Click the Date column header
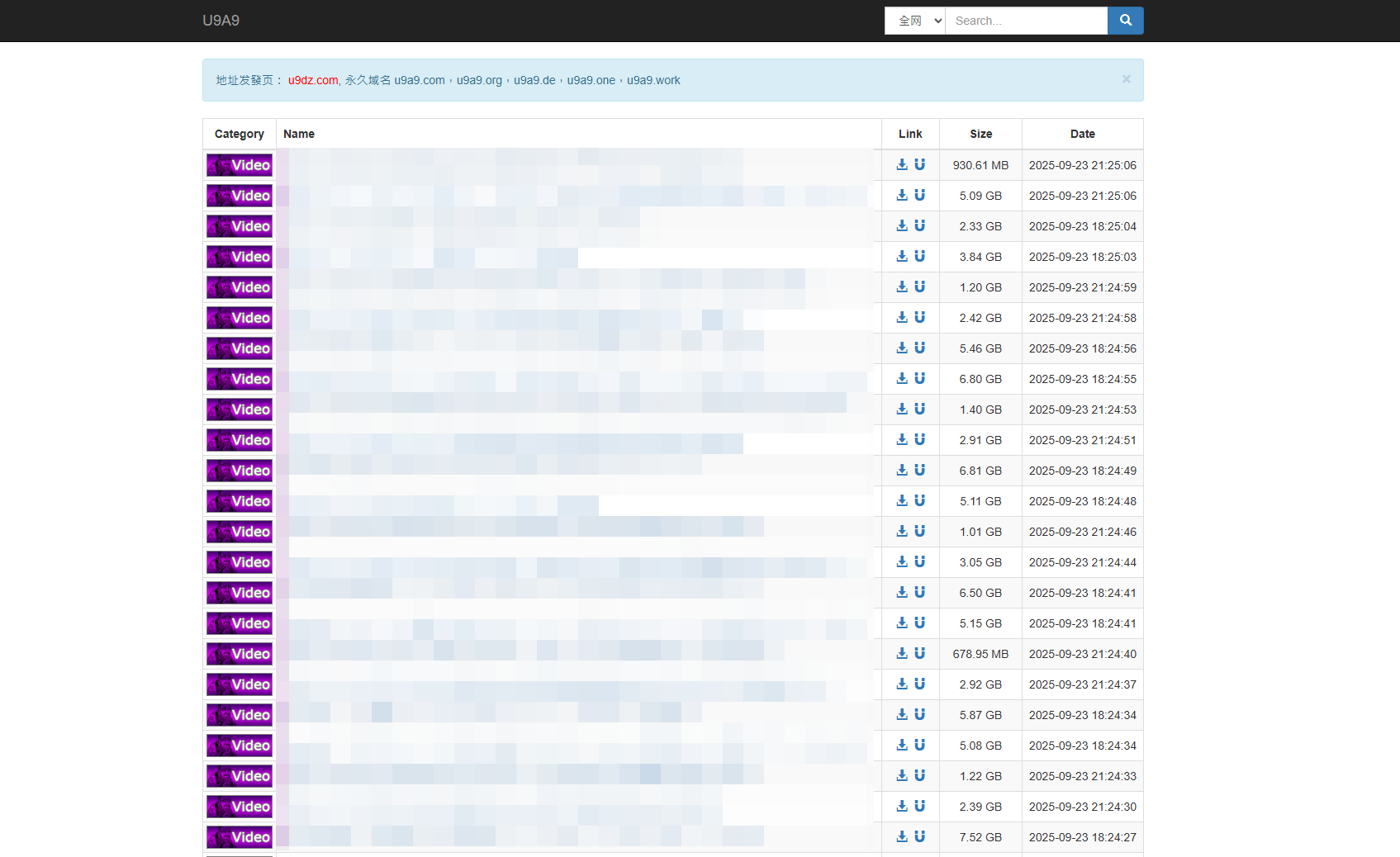Screen dimensions: 1400x857 [1082, 134]
